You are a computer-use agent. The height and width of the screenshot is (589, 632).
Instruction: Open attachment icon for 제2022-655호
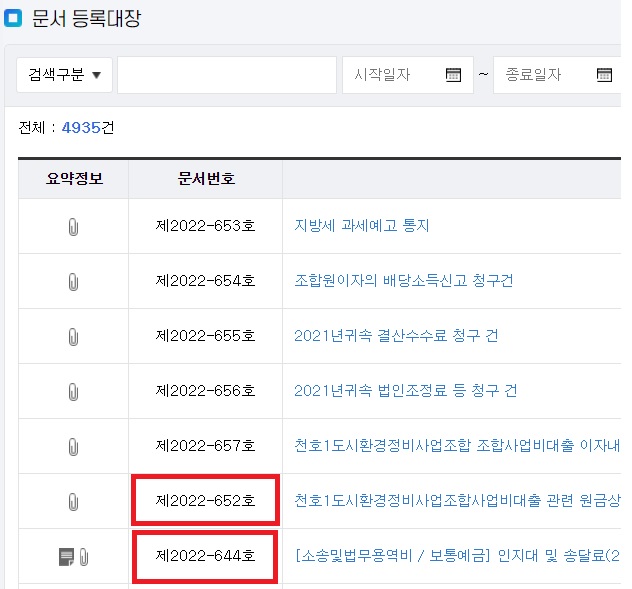pyautogui.click(x=73, y=337)
